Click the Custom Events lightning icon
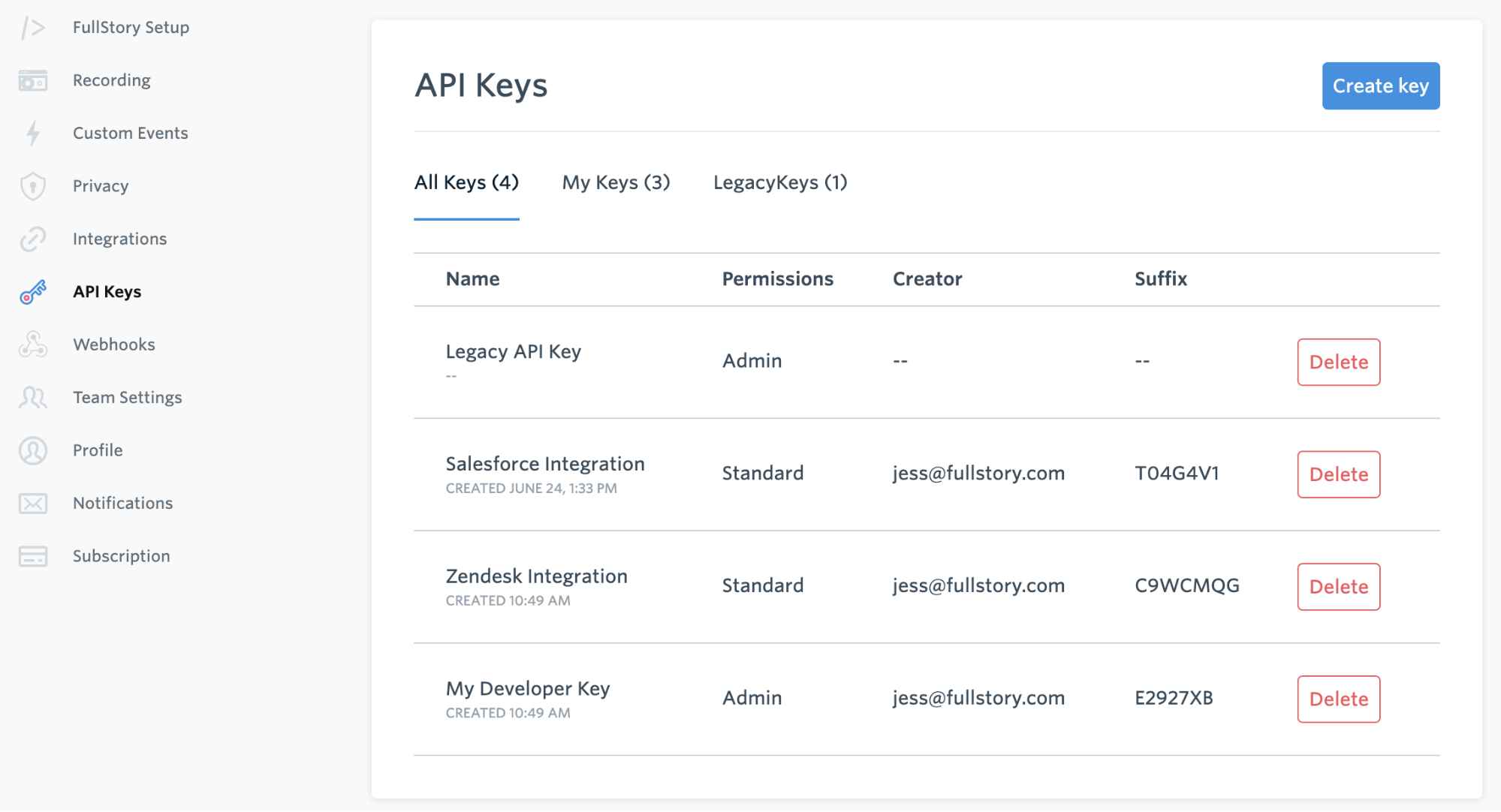The height and width of the screenshot is (812, 1501). (33, 134)
